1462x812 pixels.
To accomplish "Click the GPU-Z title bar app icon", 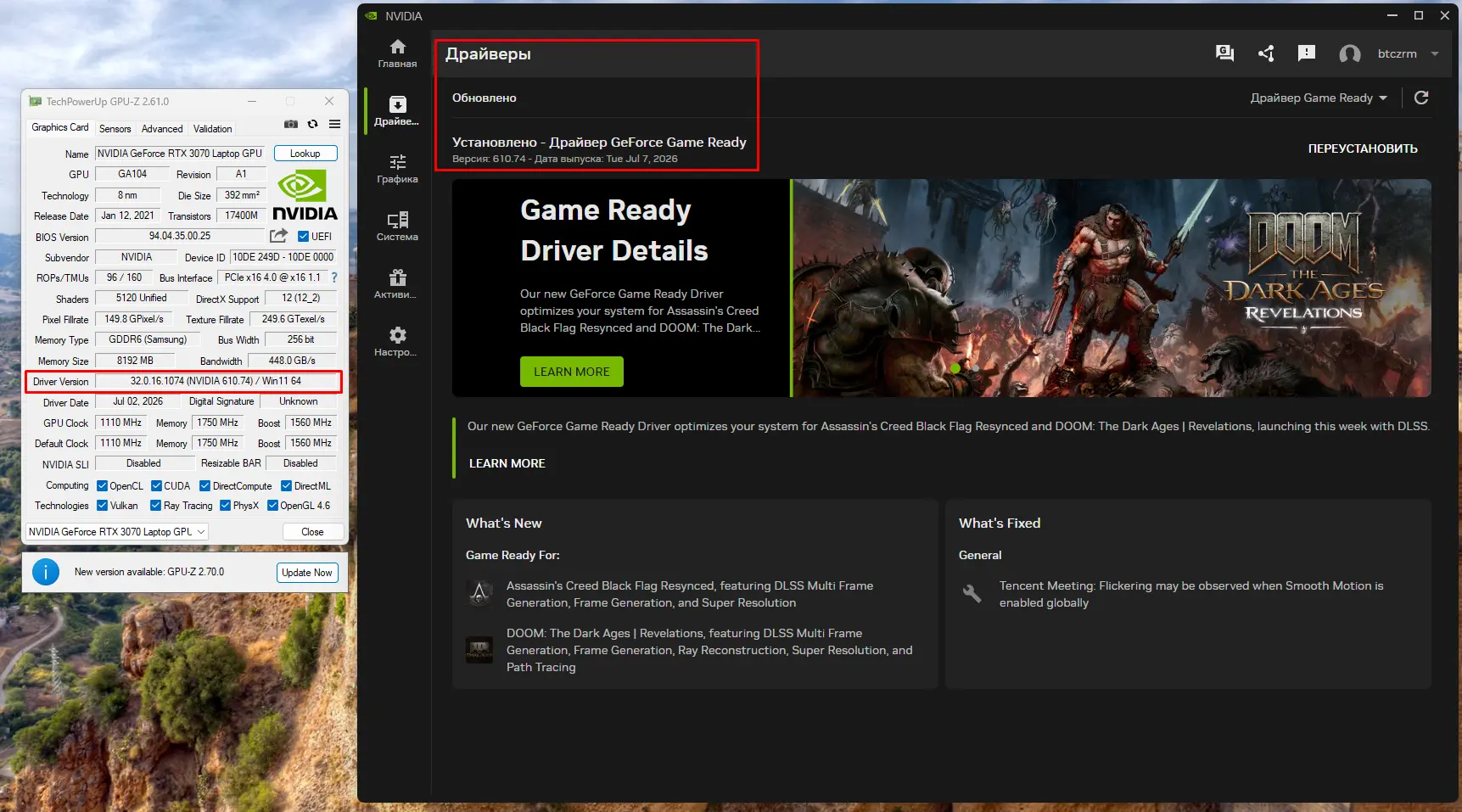I will click(x=35, y=101).
